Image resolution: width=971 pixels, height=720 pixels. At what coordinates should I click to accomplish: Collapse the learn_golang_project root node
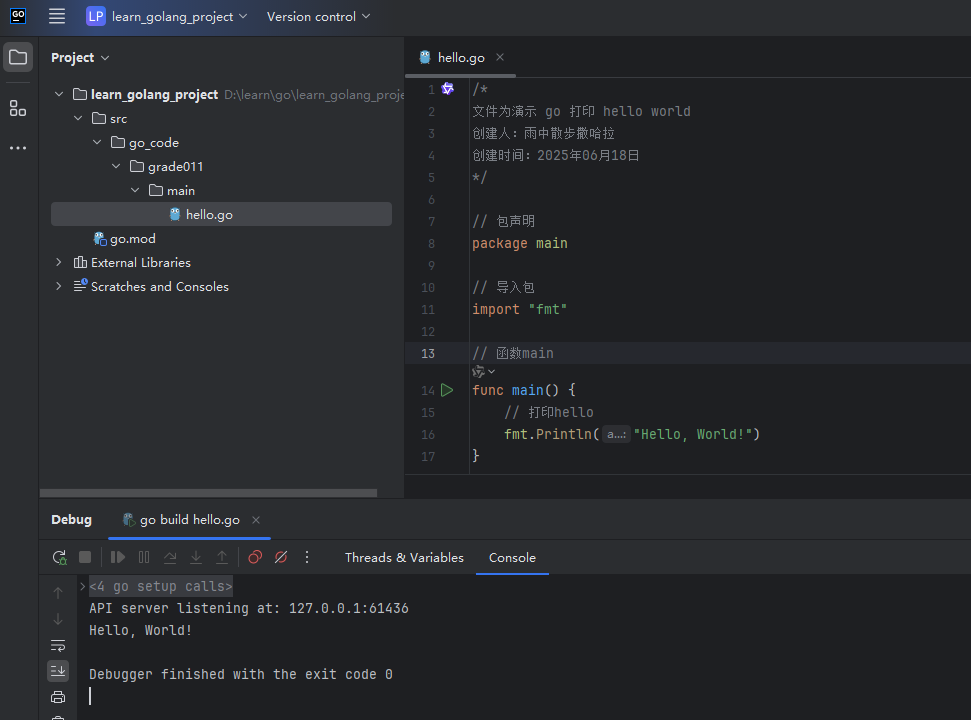[59, 94]
